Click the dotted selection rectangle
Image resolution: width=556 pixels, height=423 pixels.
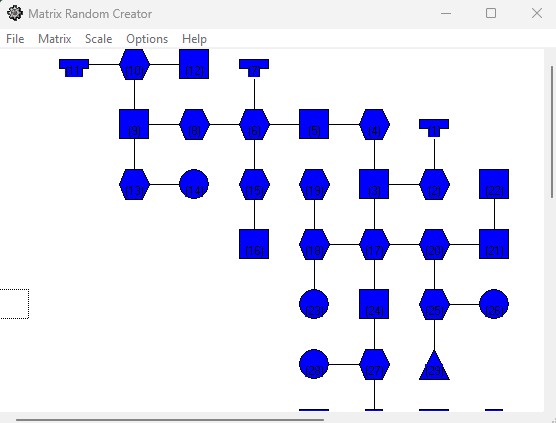[x=14, y=304]
